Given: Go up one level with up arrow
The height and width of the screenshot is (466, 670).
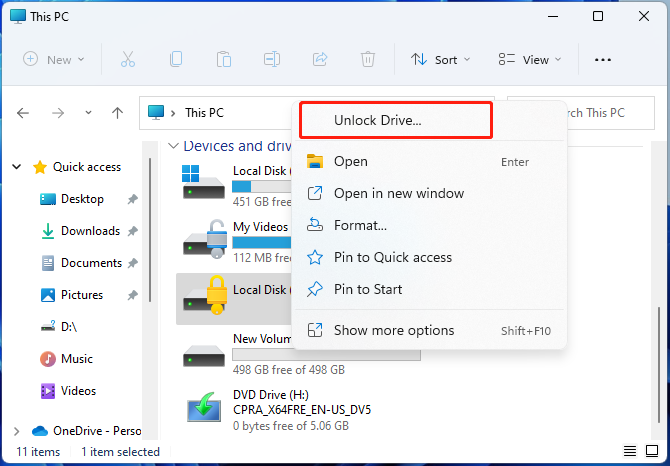Looking at the screenshot, I should 117,113.
